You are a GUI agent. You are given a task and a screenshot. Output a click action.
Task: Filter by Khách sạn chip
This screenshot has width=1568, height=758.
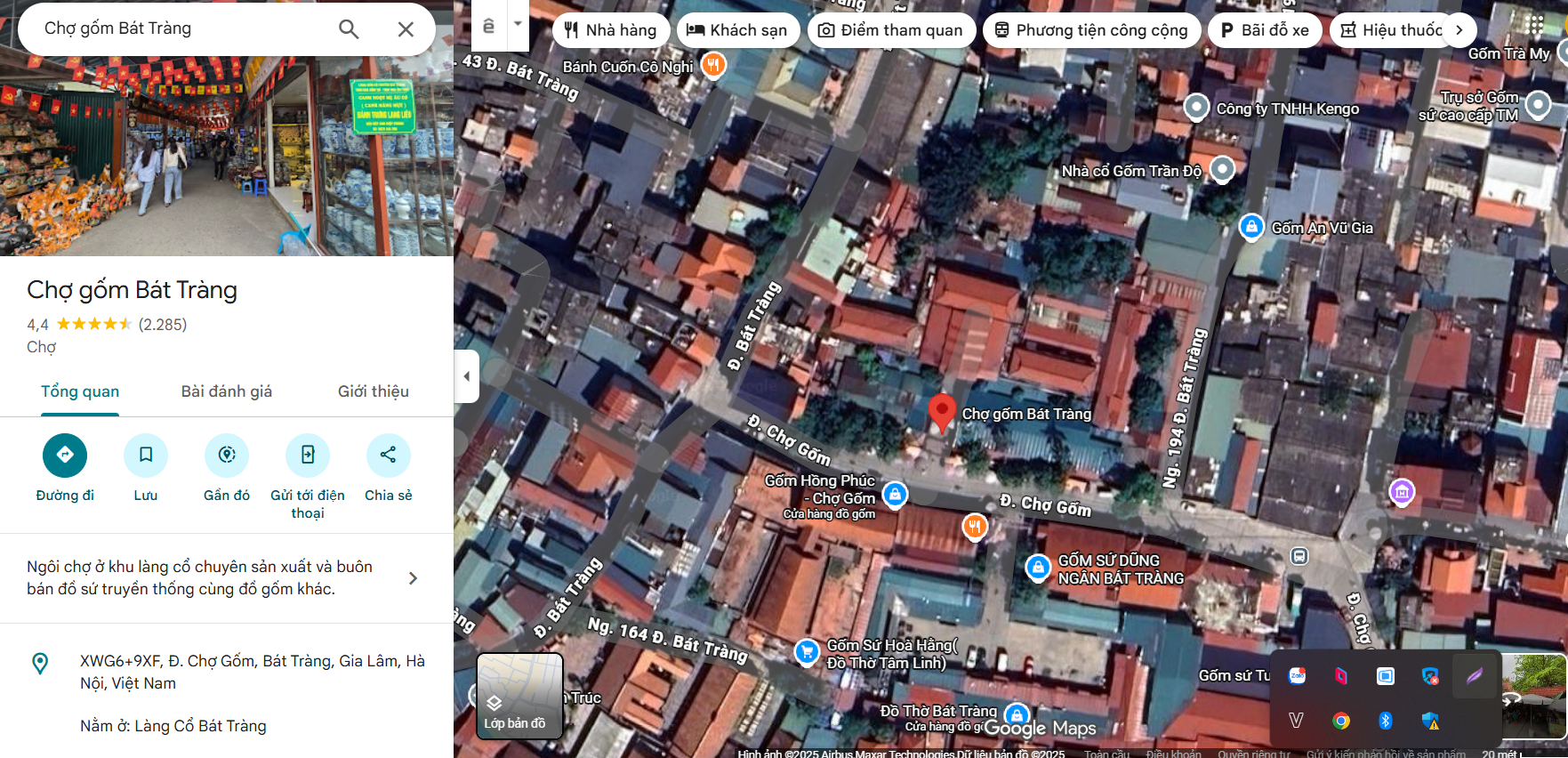click(x=736, y=30)
